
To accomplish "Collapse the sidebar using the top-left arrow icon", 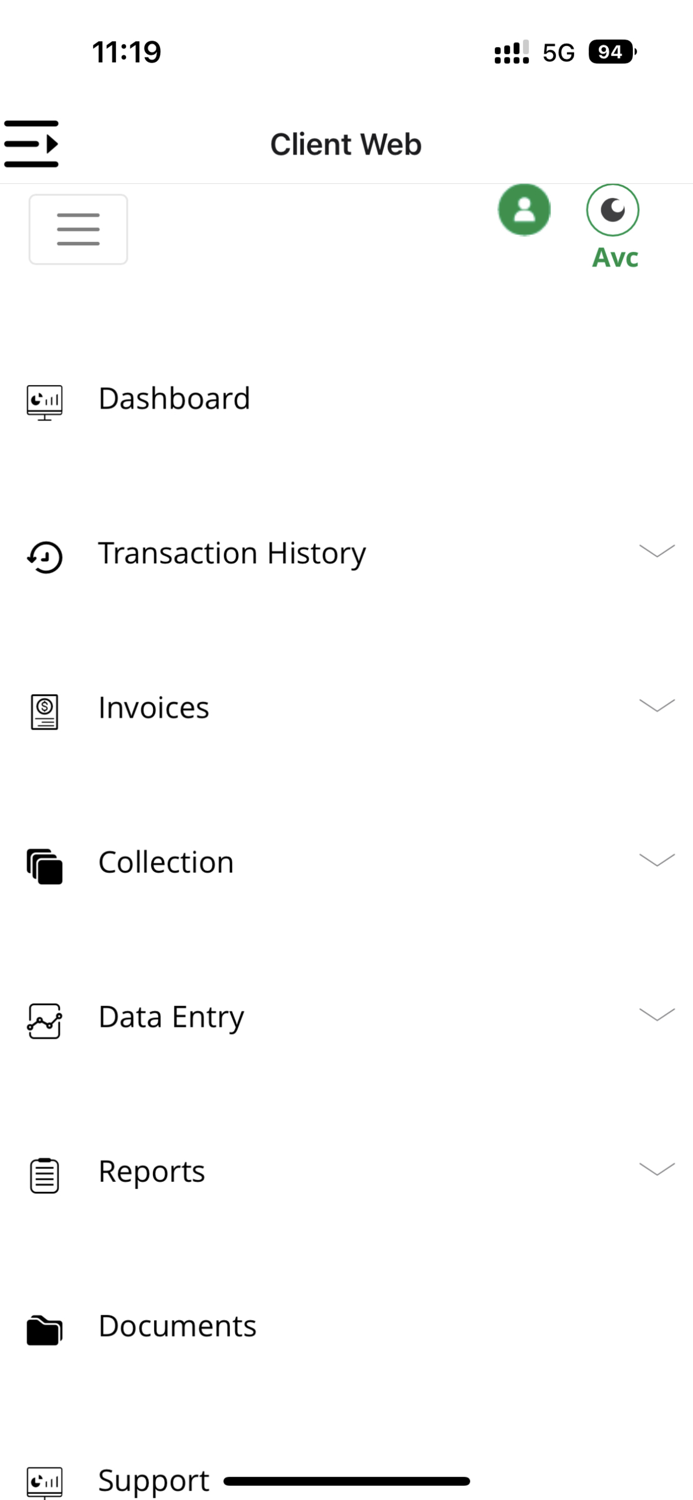I will click(31, 143).
